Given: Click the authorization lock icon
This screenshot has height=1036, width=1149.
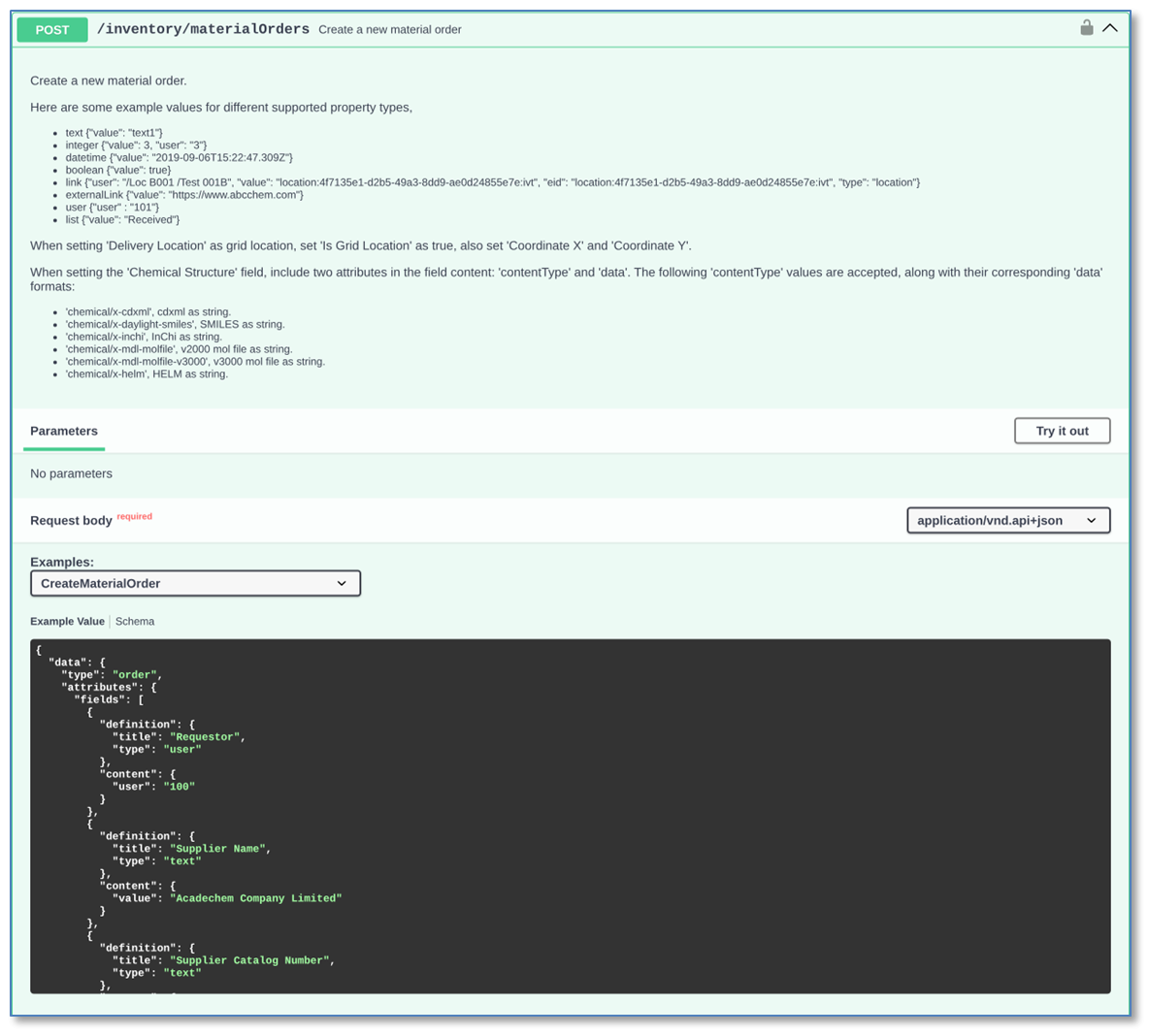Looking at the screenshot, I should (x=1087, y=28).
